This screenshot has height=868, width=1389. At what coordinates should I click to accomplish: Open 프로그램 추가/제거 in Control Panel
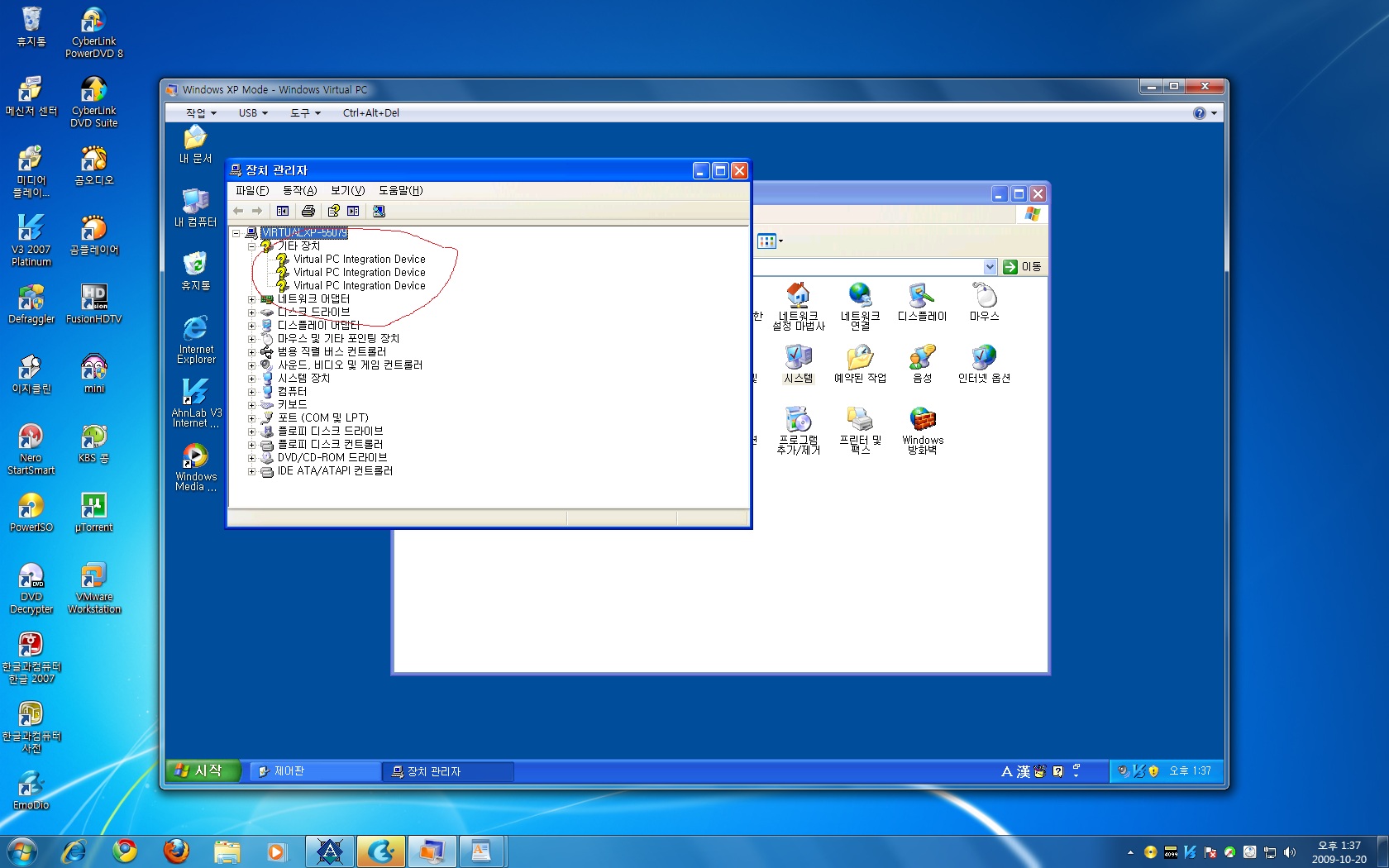[798, 430]
